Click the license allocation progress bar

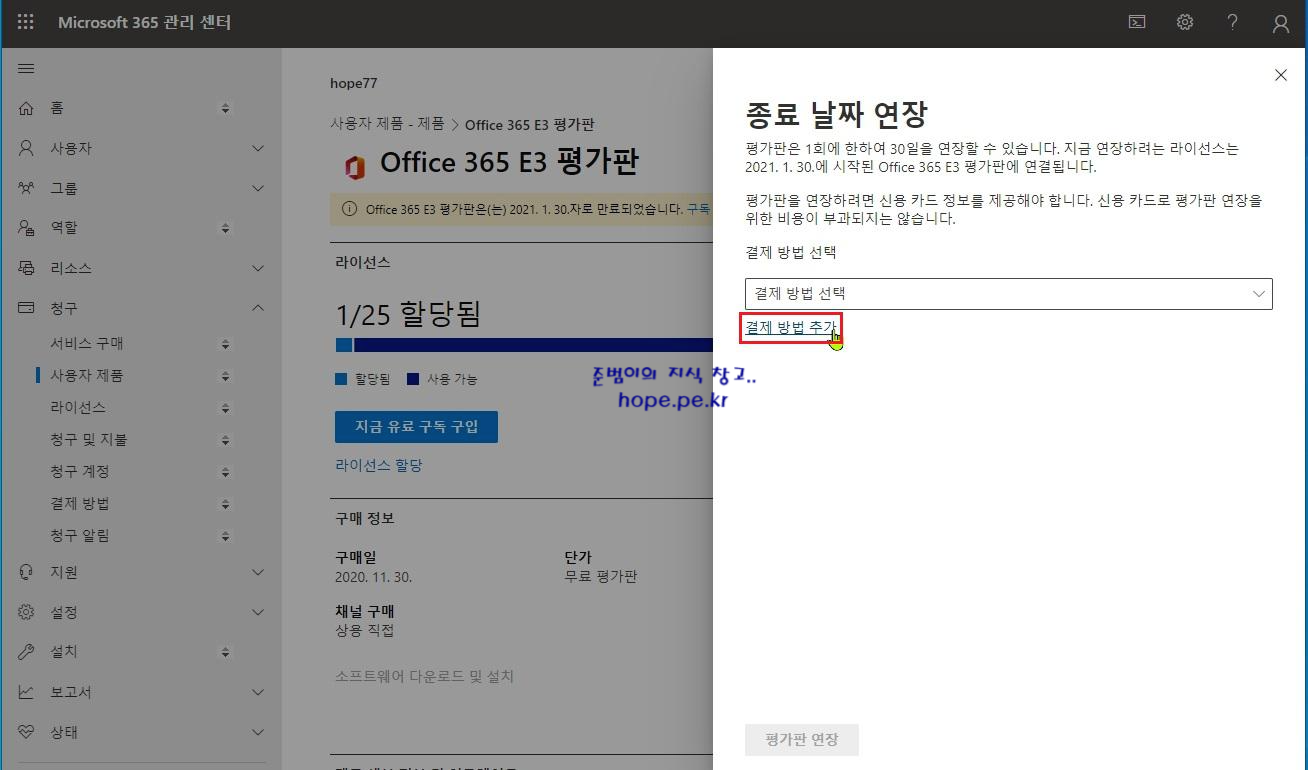[524, 345]
